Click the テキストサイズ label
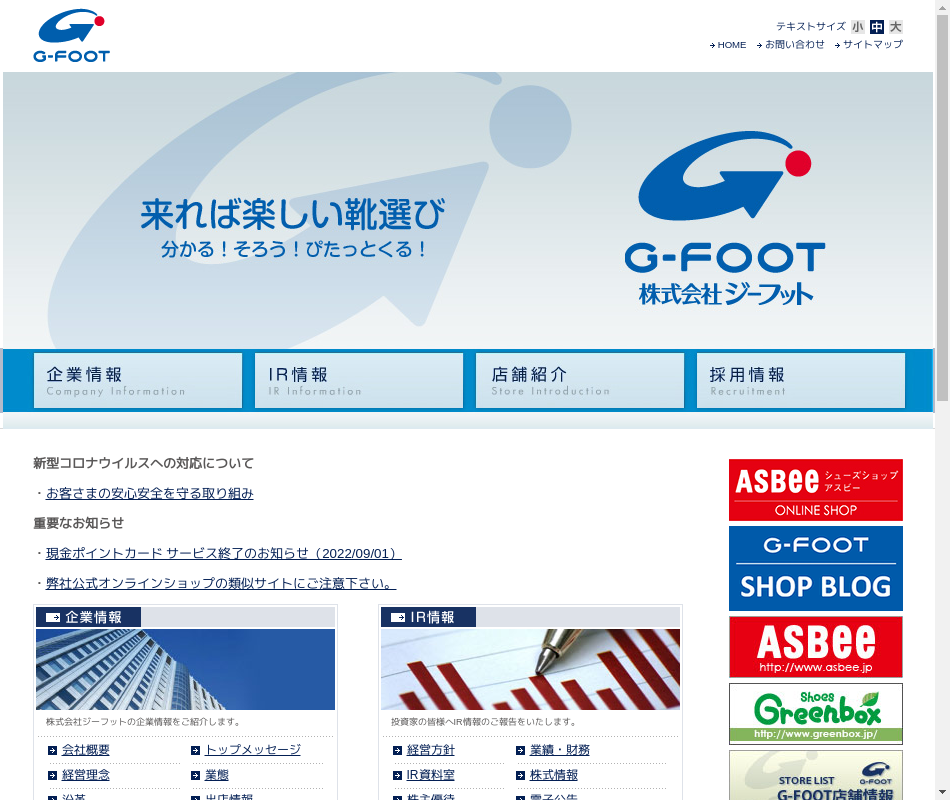The width and height of the screenshot is (950, 800). (811, 27)
